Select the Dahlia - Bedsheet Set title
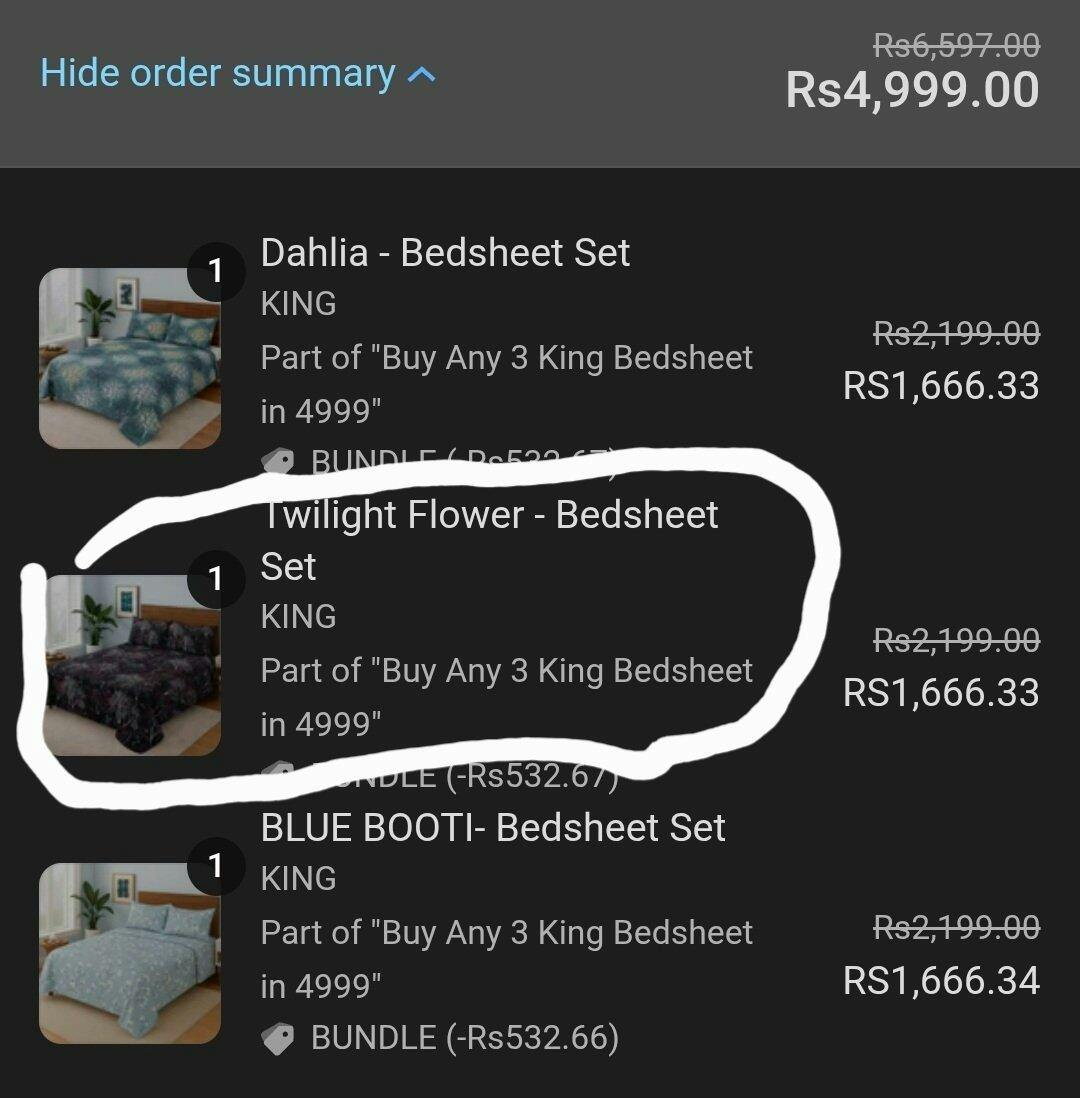 coord(445,253)
